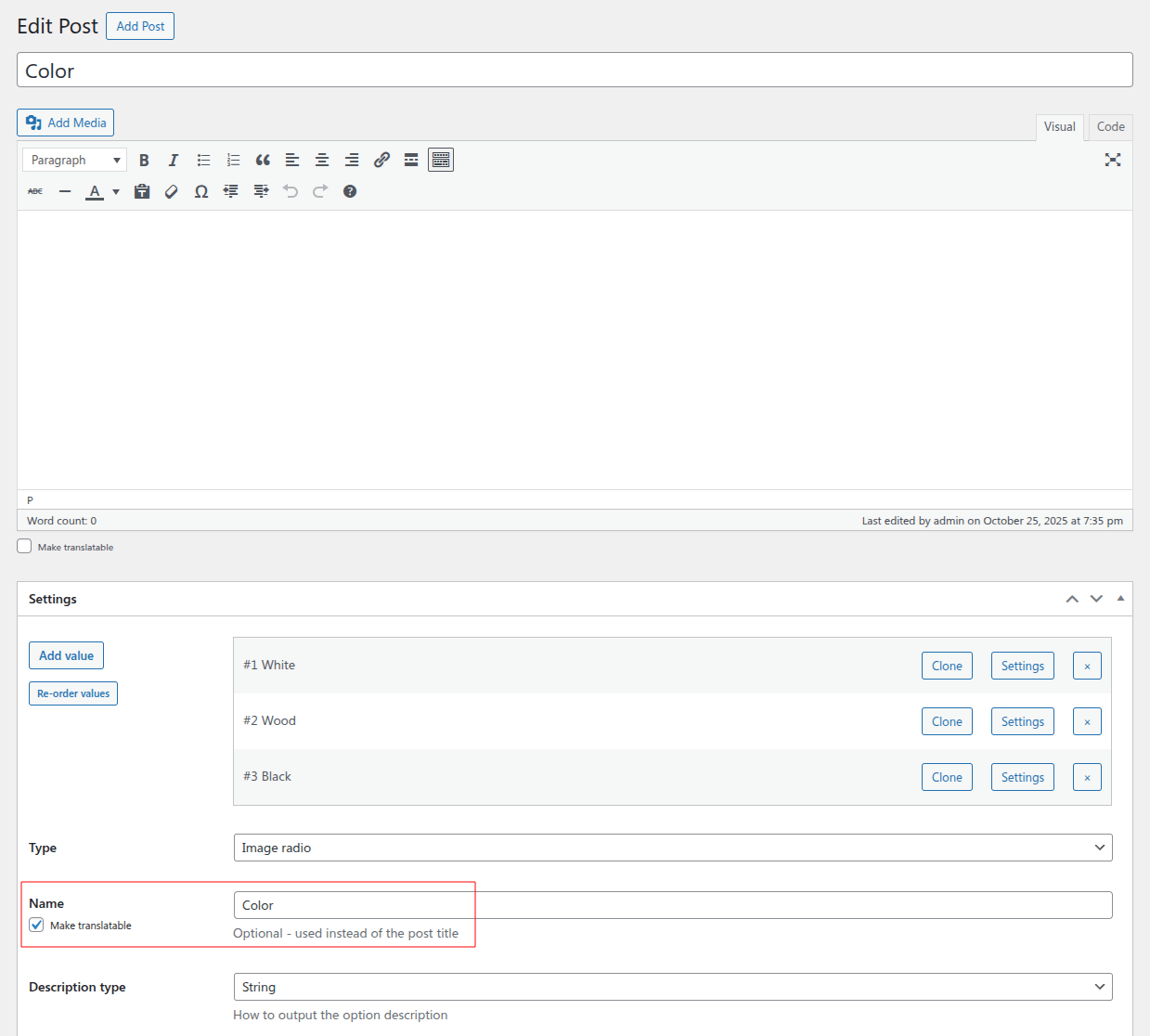Switch to the Code editor tab
1150x1036 pixels.
point(1110,127)
